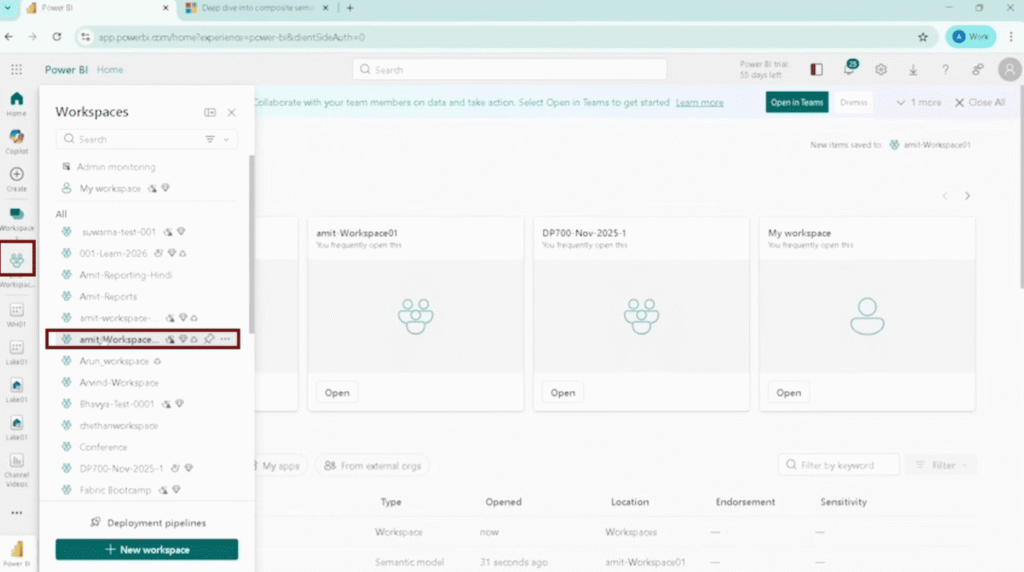Viewport: 1024px width, 572px height.
Task: Open the app launcher waffle icon
Action: [x=16, y=69]
